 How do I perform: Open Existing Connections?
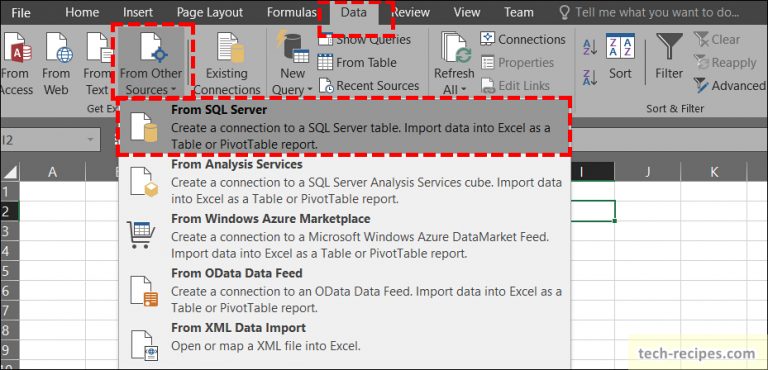(x=226, y=63)
